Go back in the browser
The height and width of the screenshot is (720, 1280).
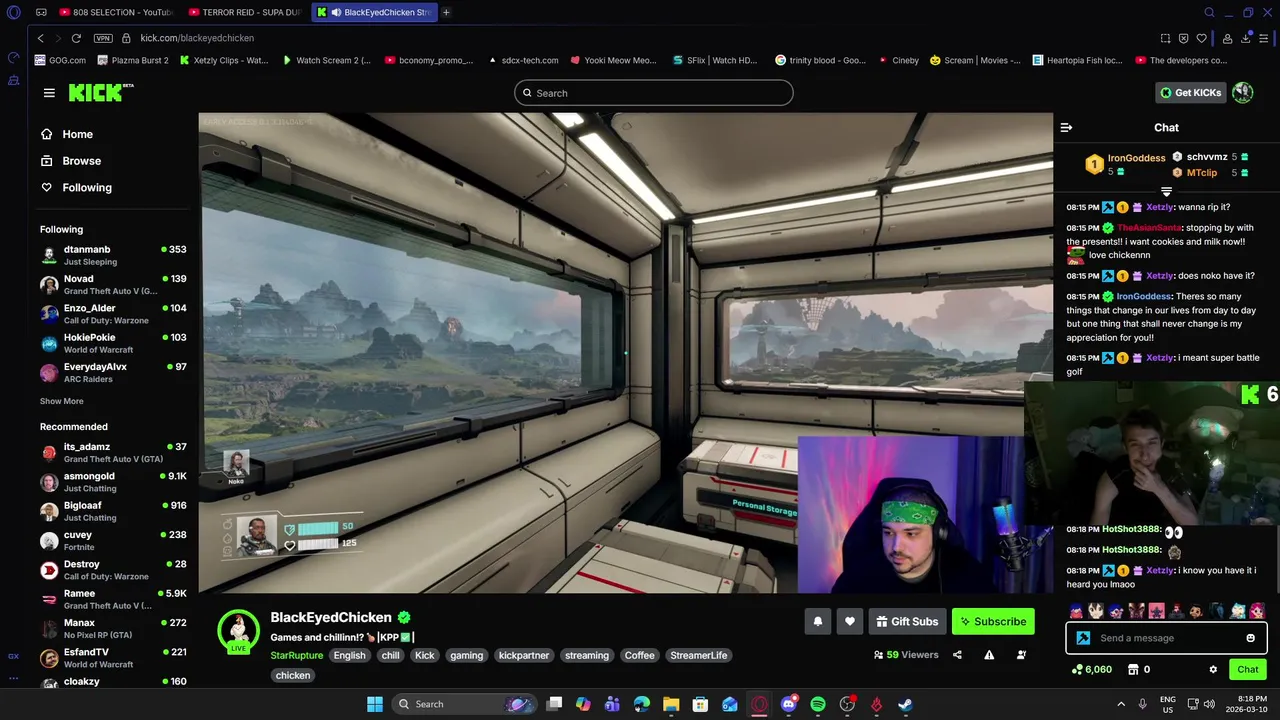(40, 38)
